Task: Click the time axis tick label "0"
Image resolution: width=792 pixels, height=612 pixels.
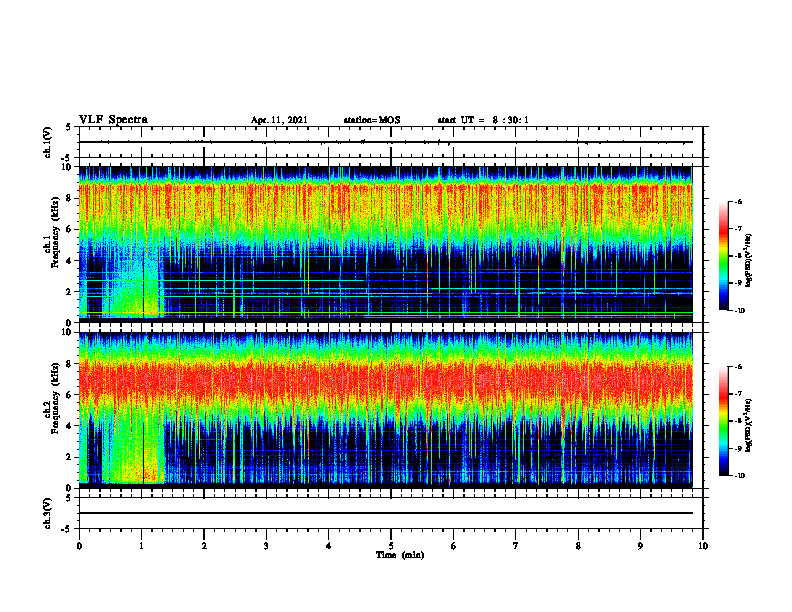Action: click(x=79, y=546)
